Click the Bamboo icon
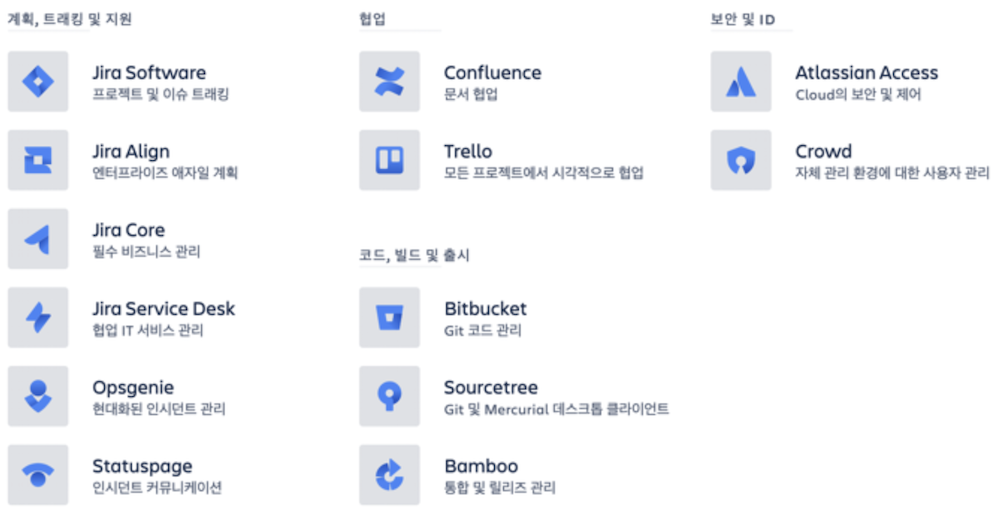The width and height of the screenshot is (1000, 511). coord(390,475)
